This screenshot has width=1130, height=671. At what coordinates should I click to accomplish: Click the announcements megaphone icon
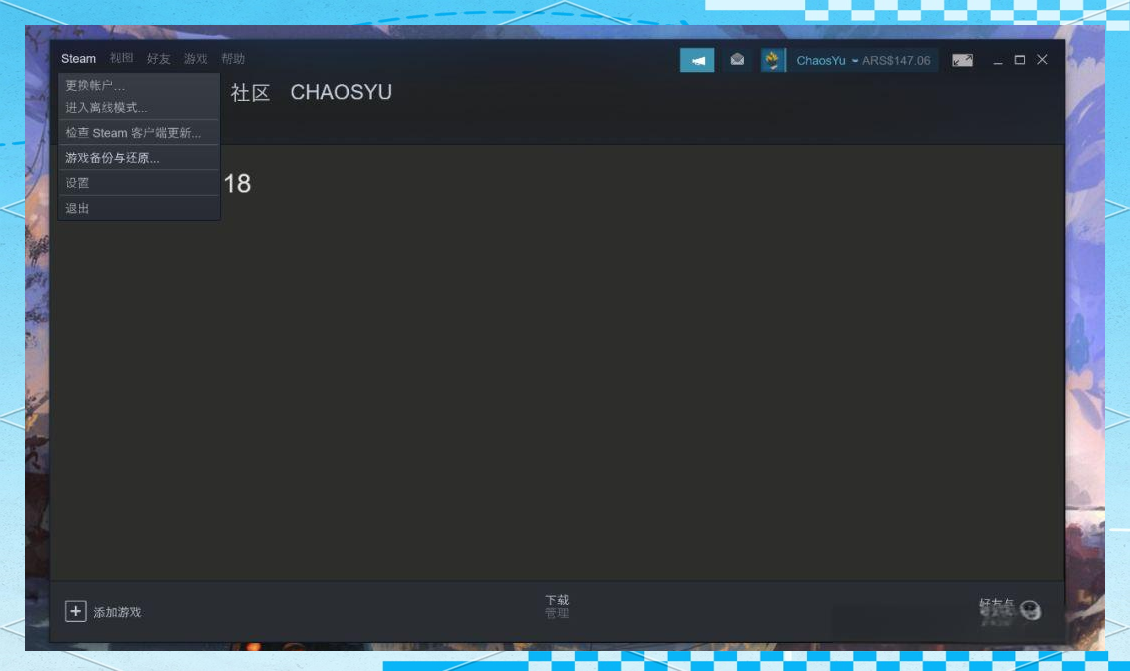point(697,61)
